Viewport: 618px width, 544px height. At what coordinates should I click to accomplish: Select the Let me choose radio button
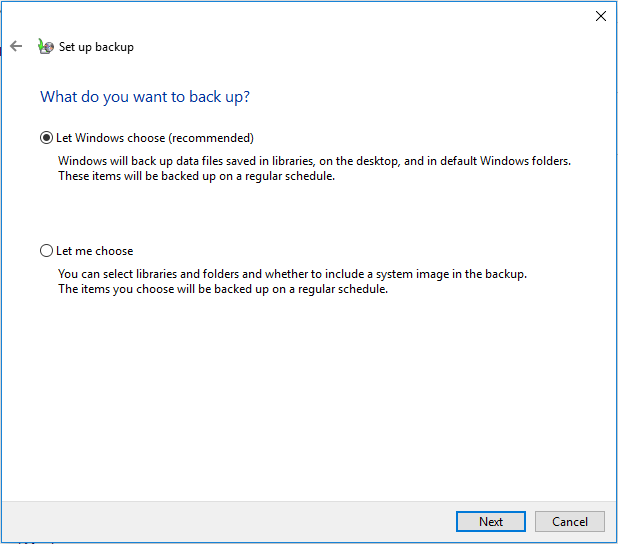pyautogui.click(x=47, y=251)
